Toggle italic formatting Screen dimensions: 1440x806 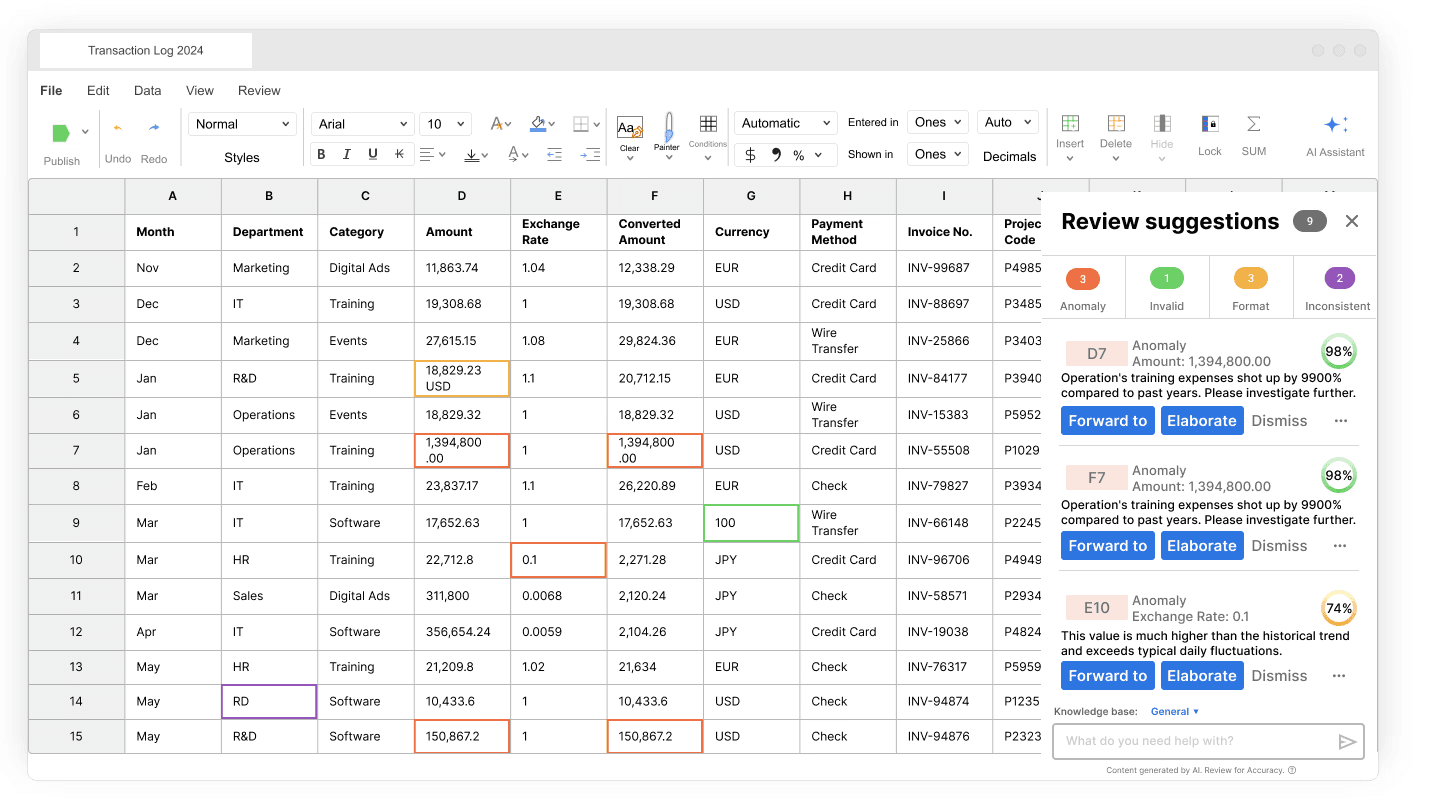click(x=346, y=154)
